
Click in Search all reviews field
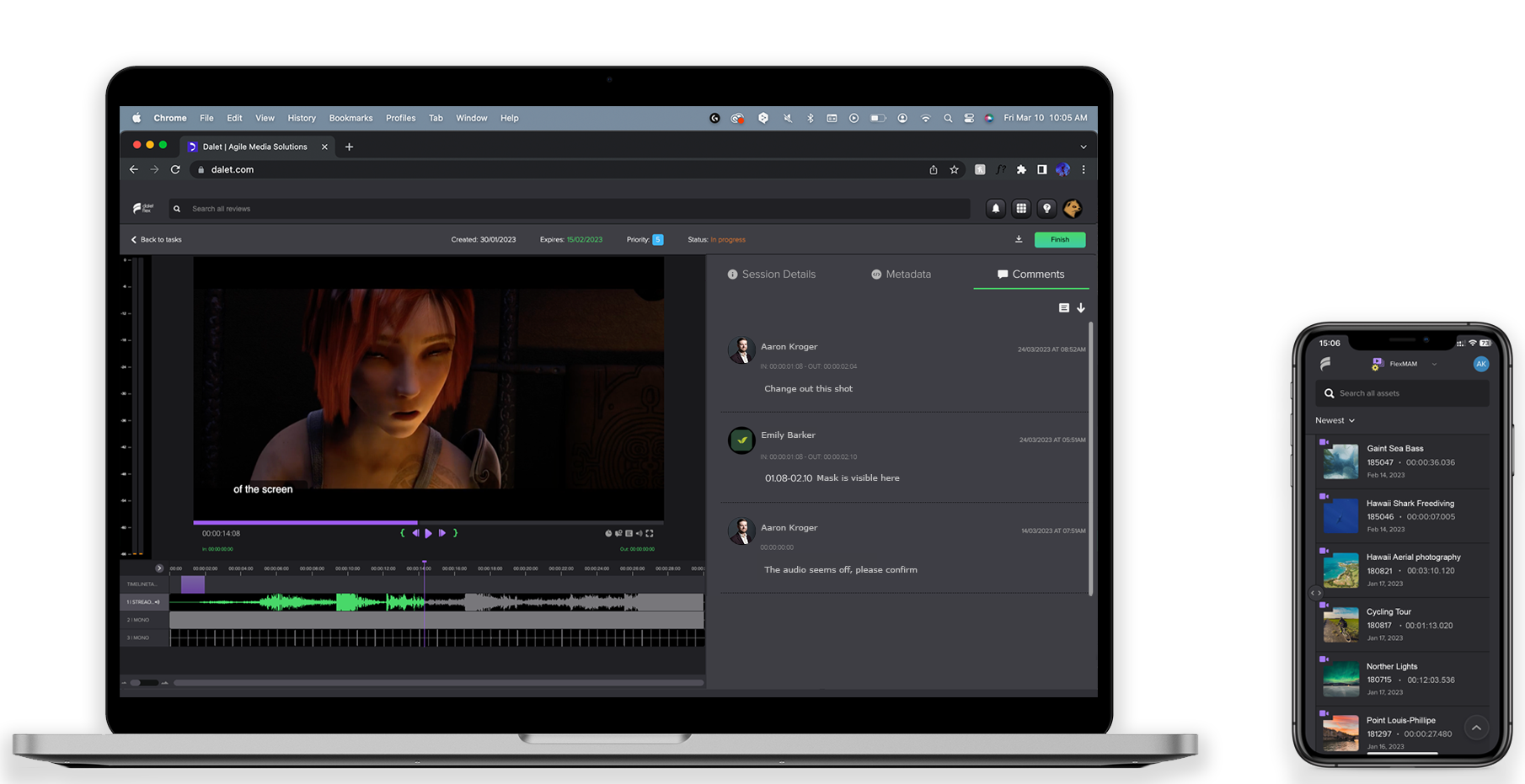point(570,209)
